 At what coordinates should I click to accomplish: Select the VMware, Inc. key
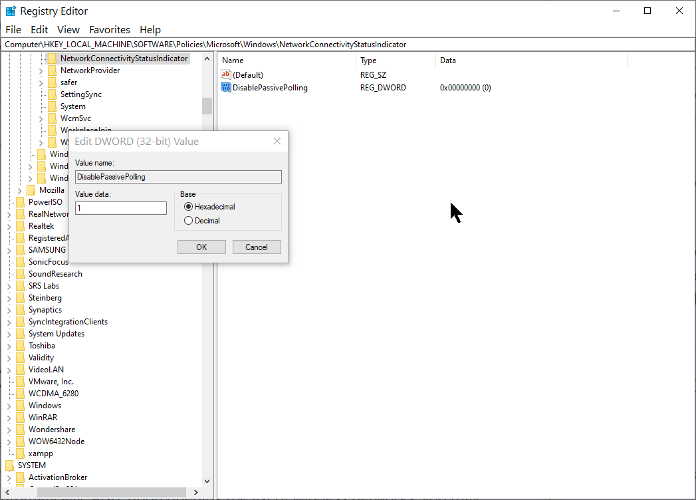point(51,381)
